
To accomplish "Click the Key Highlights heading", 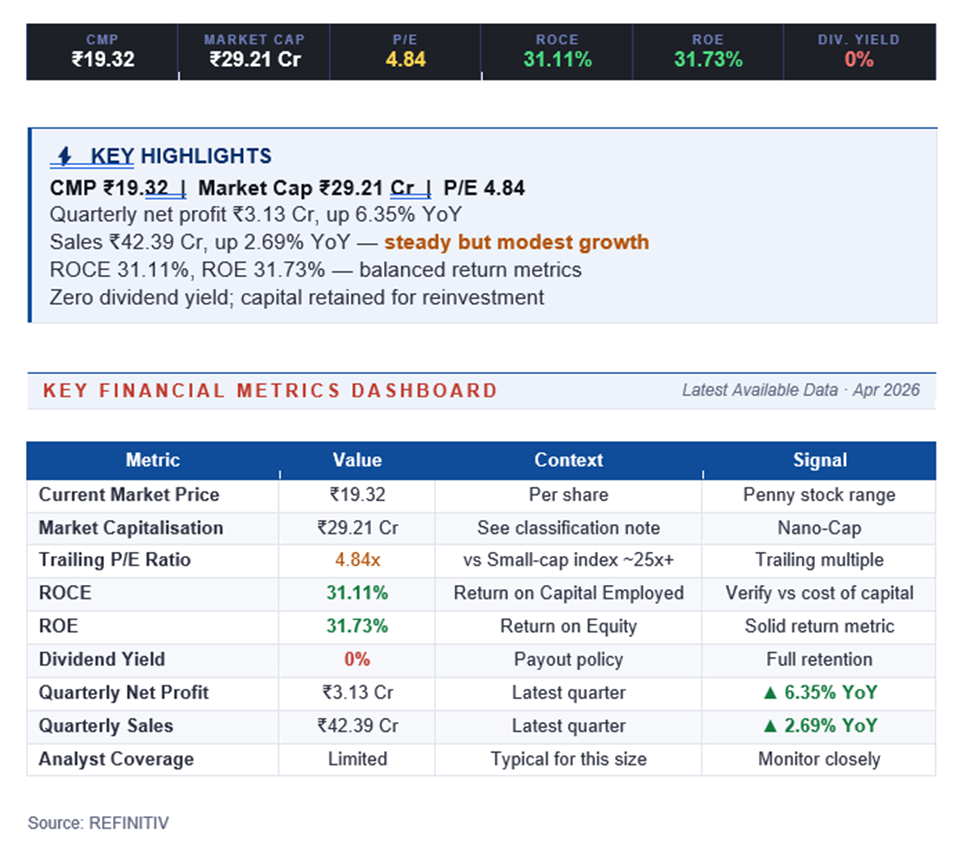I will click(180, 156).
